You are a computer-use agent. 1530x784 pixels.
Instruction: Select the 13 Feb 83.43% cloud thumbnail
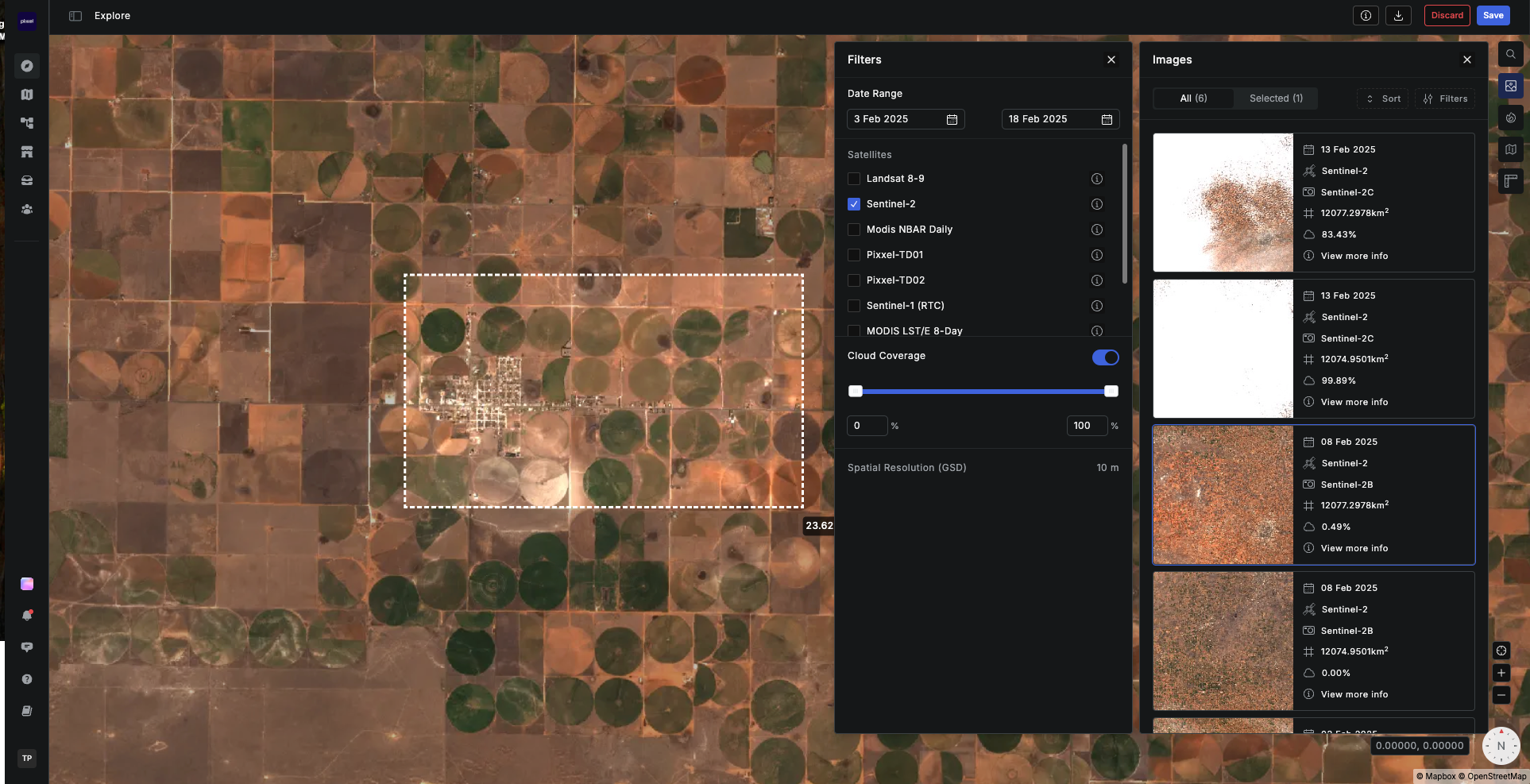pos(1223,203)
